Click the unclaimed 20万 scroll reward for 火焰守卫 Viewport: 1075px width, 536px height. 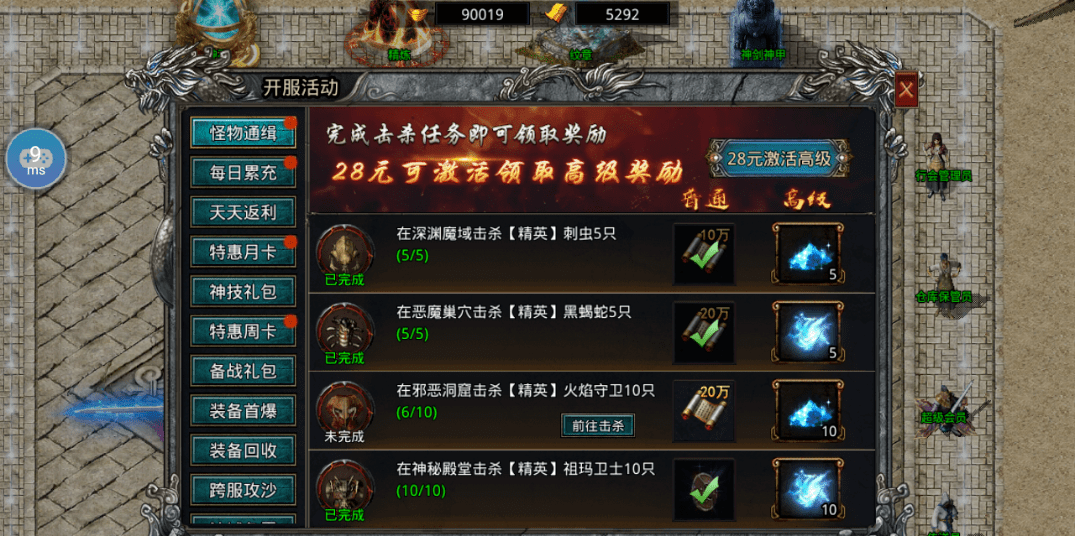pos(703,411)
